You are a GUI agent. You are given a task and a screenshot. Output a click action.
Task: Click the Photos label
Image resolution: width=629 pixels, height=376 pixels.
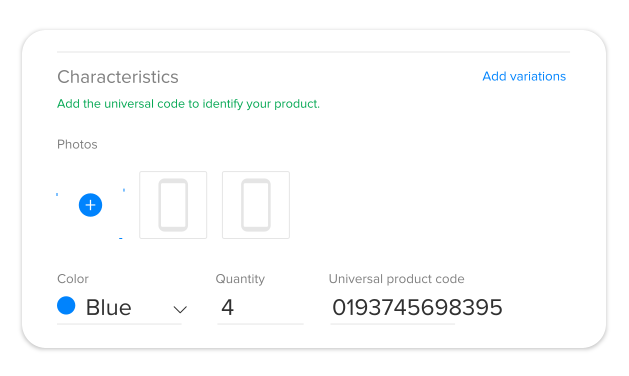tap(77, 144)
